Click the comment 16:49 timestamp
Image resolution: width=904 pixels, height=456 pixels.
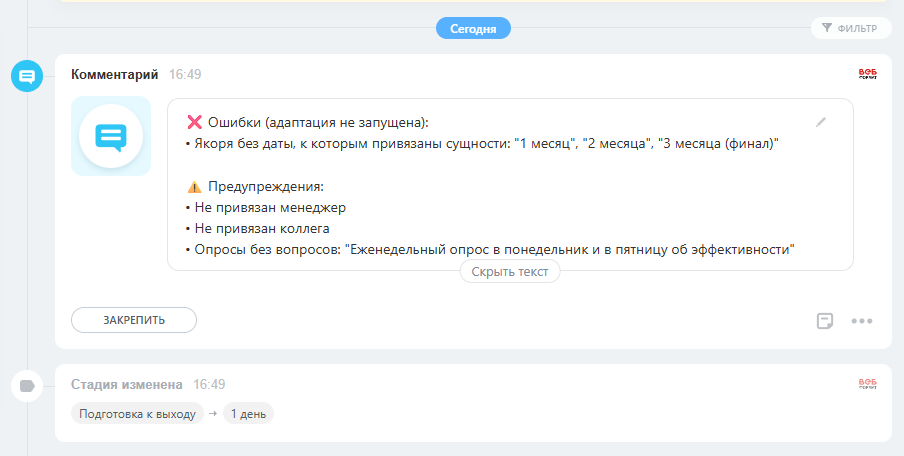click(x=185, y=74)
